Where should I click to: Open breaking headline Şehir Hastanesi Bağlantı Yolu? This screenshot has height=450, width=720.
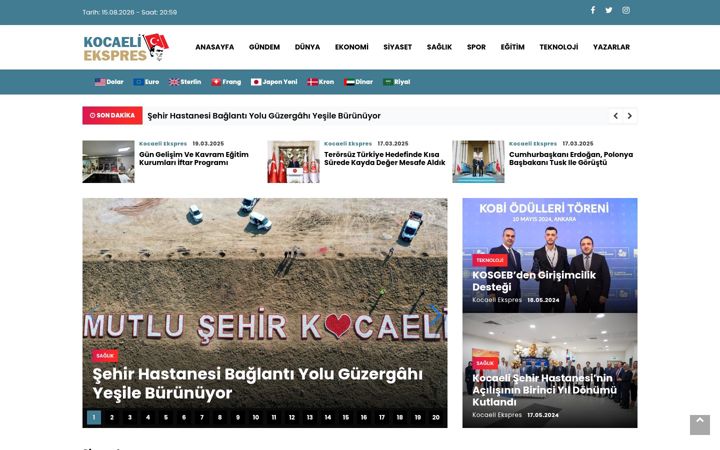point(264,116)
